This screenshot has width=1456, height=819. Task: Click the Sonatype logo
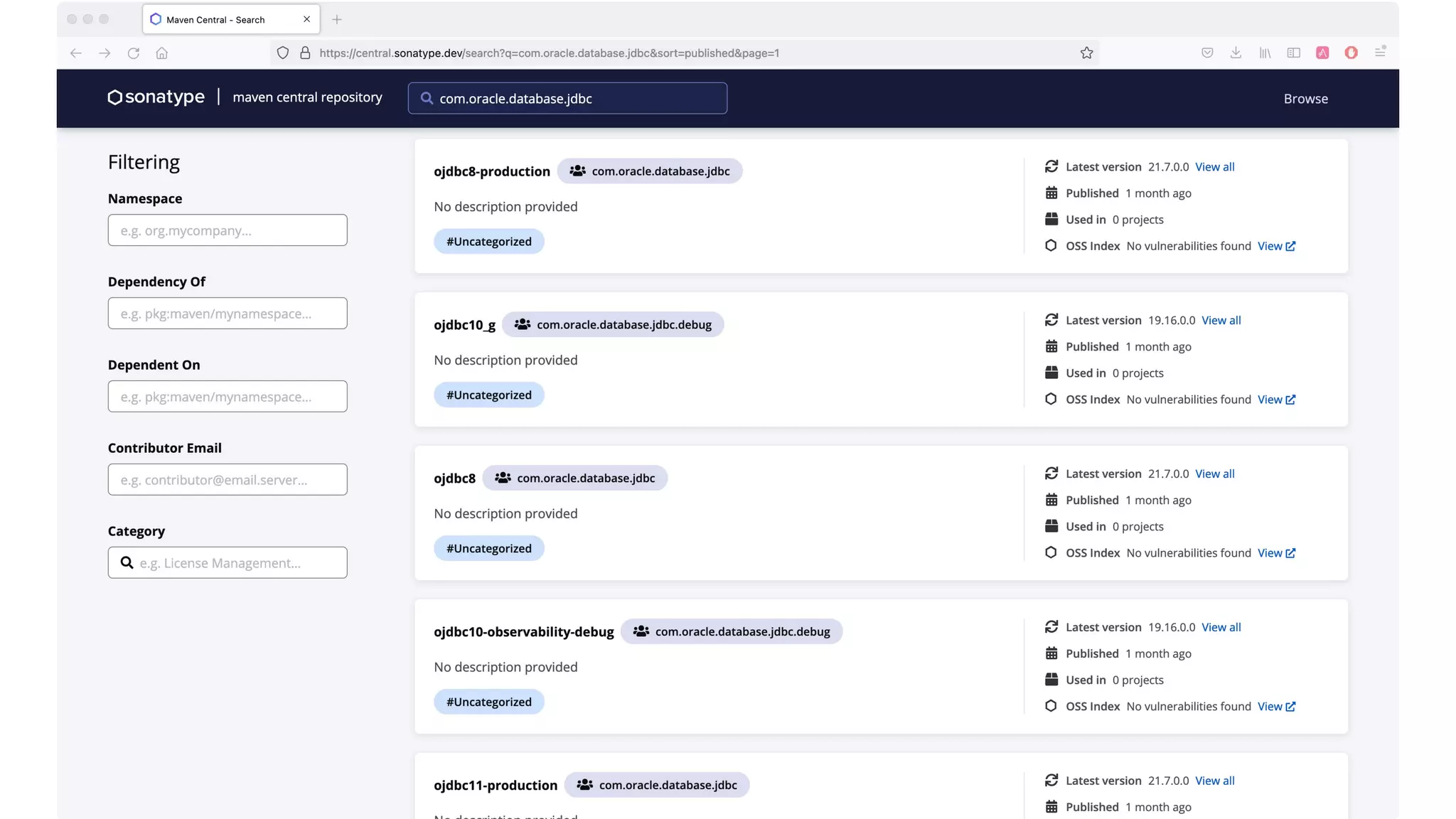click(x=156, y=97)
